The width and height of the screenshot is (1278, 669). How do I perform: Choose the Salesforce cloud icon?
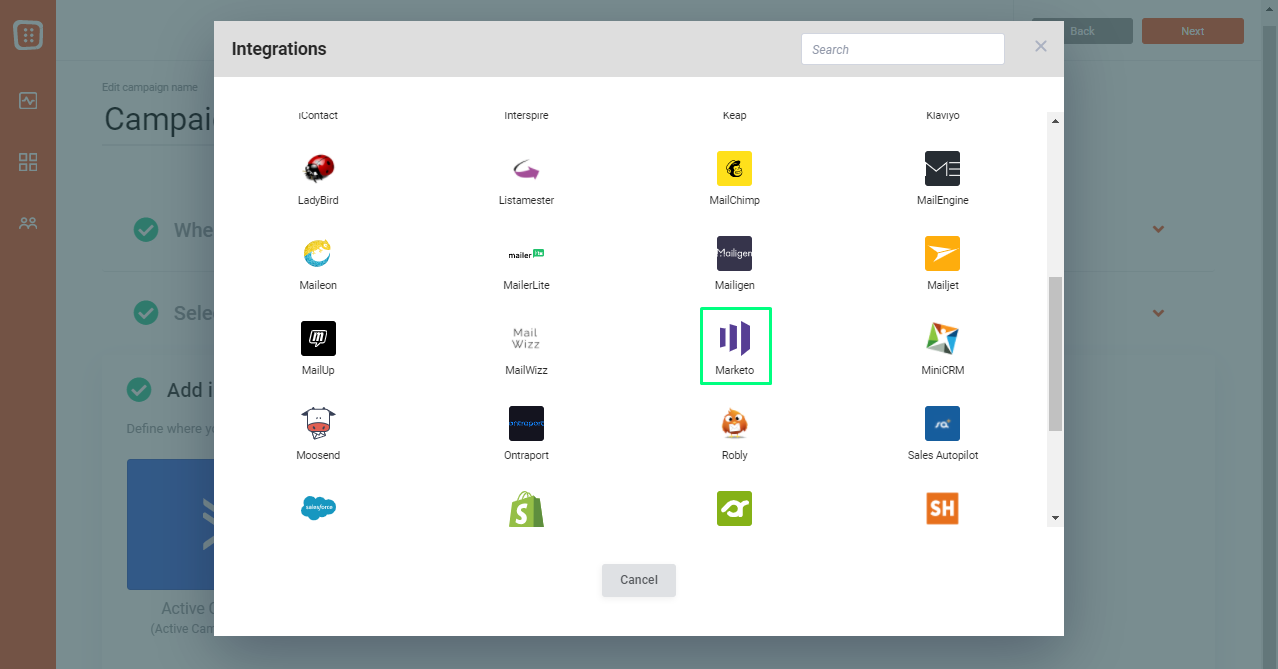pyautogui.click(x=318, y=509)
